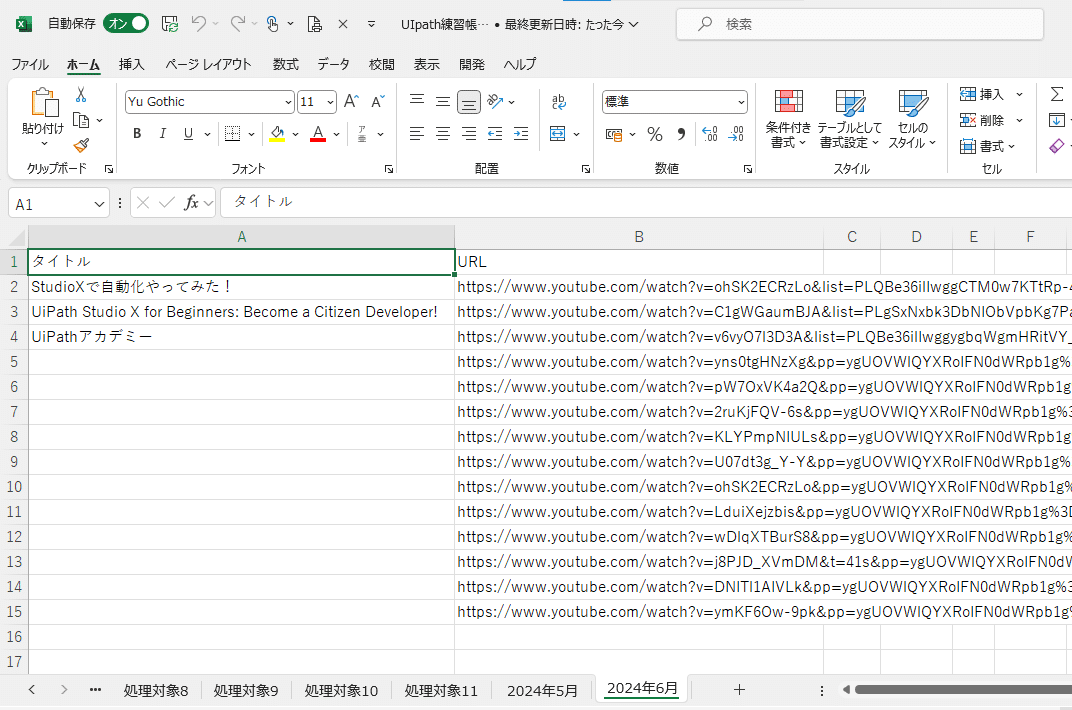The image size is (1072, 710).
Task: Open the Yu Gothic font dropdown
Action: pos(288,102)
